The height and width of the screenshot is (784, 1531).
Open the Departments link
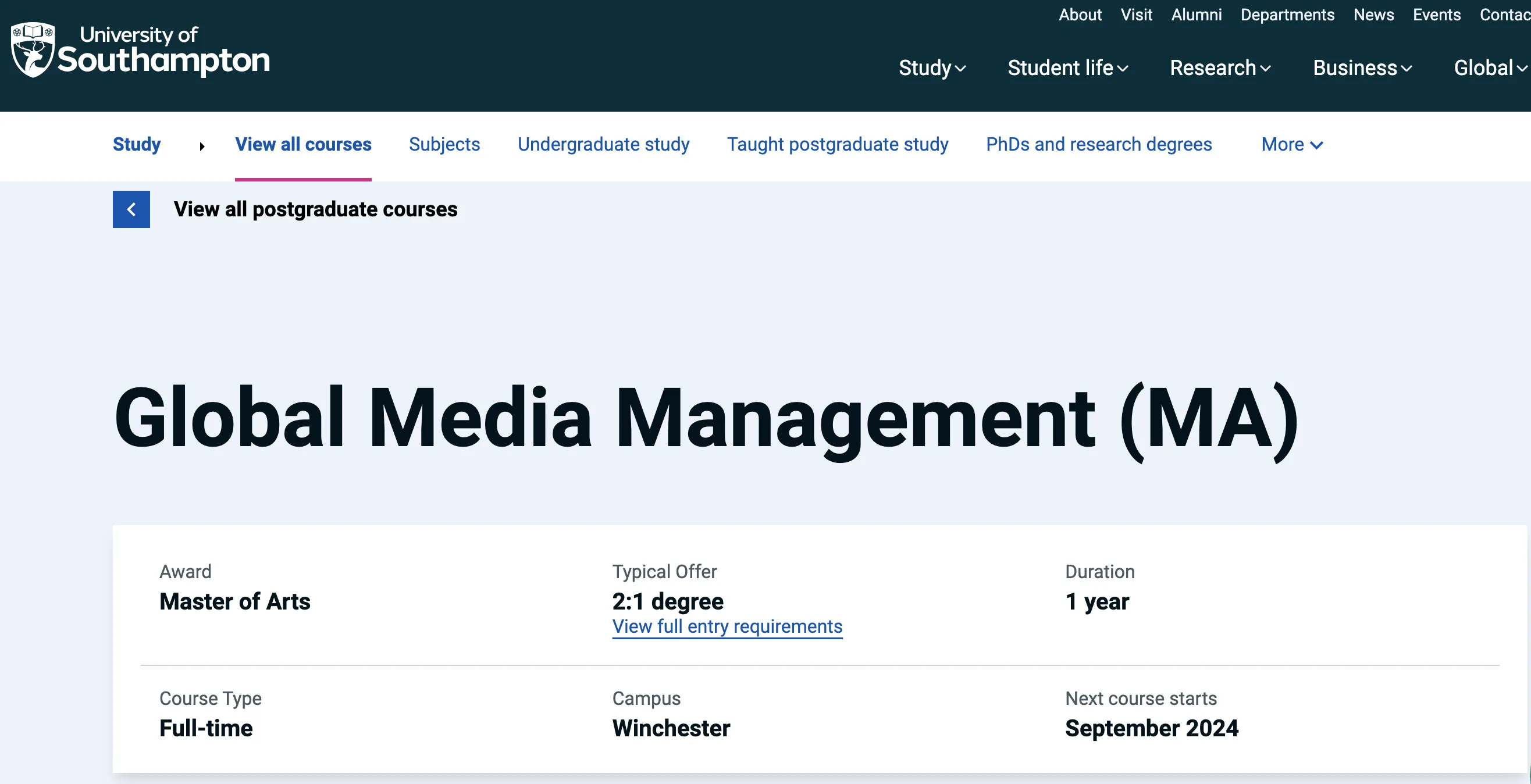tap(1287, 15)
